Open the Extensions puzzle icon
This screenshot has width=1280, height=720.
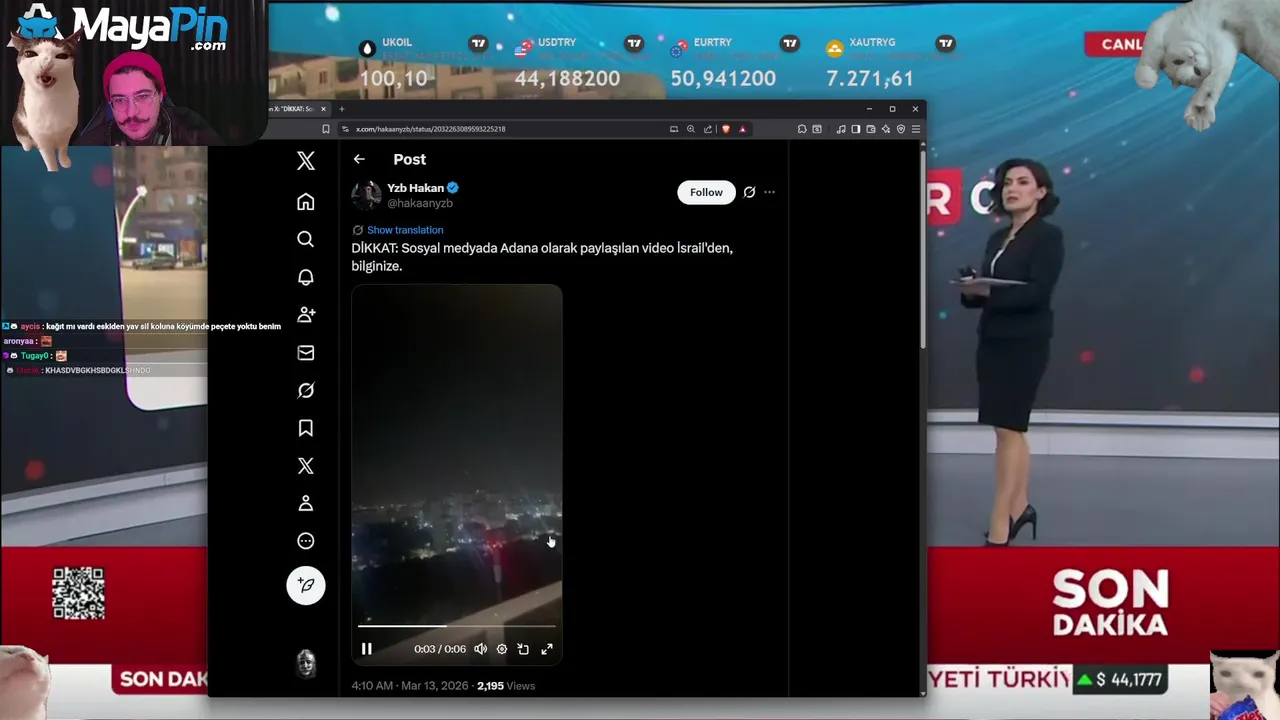point(802,129)
